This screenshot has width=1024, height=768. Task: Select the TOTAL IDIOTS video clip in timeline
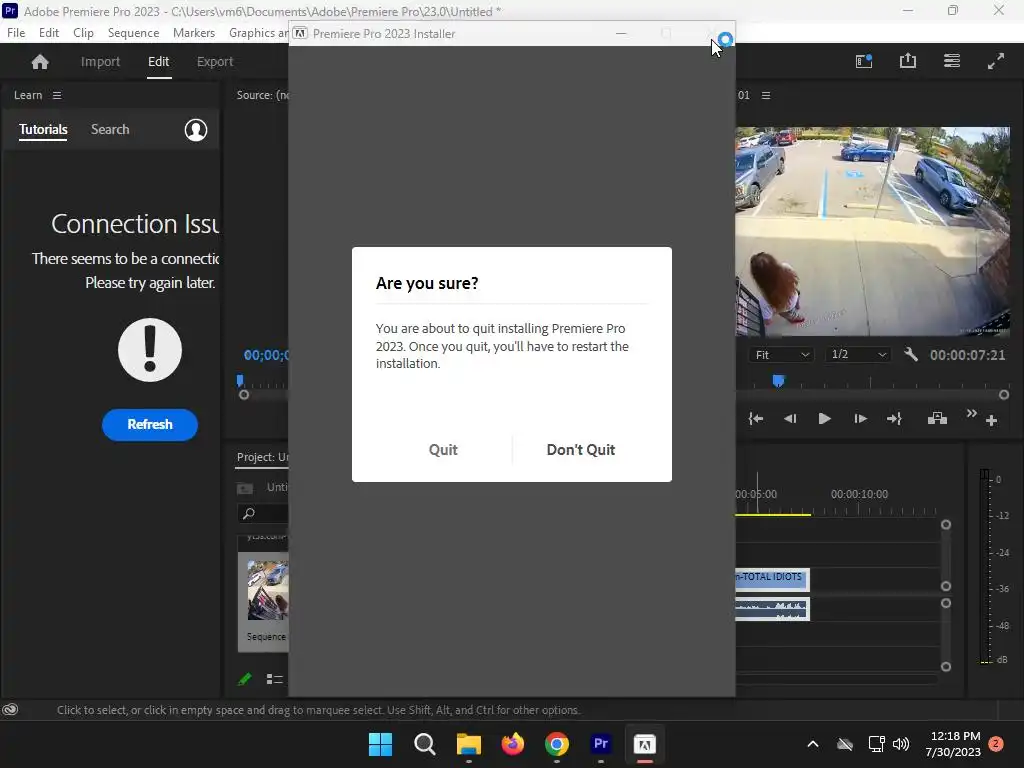tap(773, 579)
